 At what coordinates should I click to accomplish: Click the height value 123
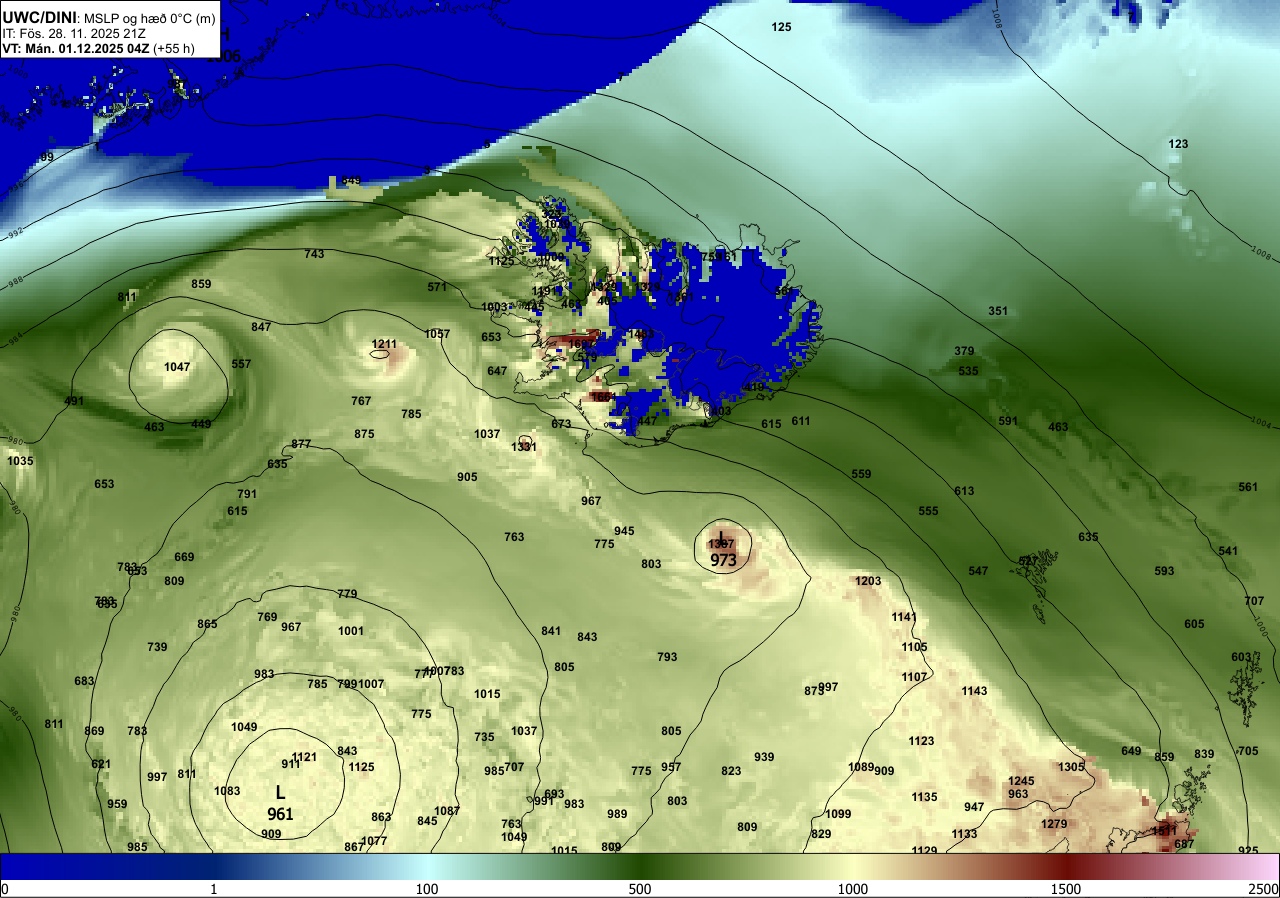pos(1179,144)
